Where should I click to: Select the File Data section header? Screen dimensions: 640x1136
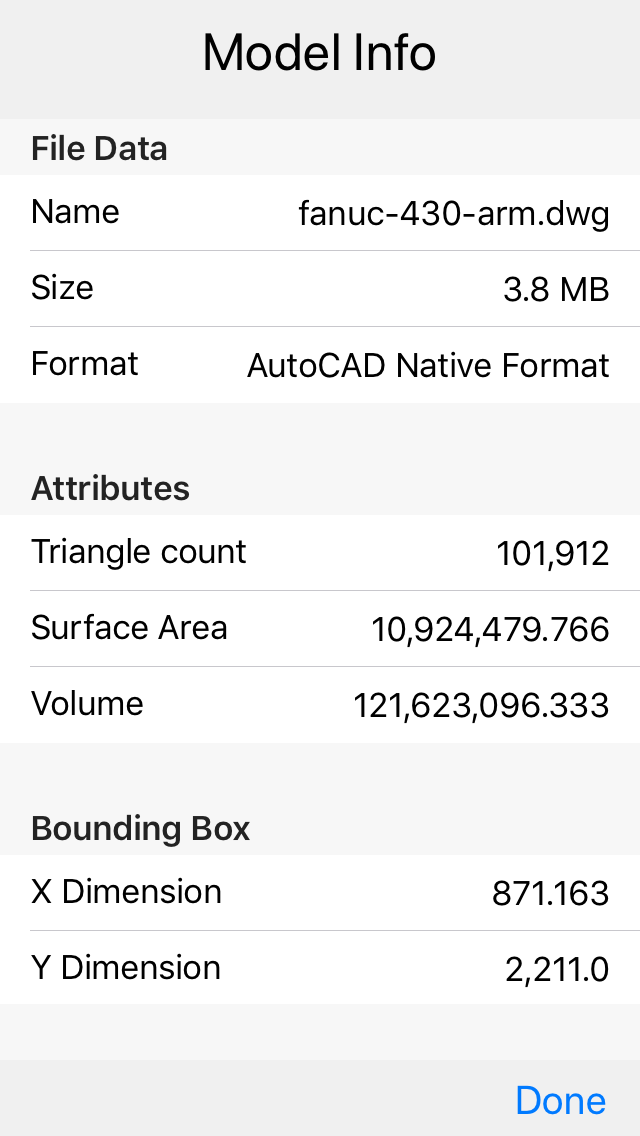(x=99, y=148)
